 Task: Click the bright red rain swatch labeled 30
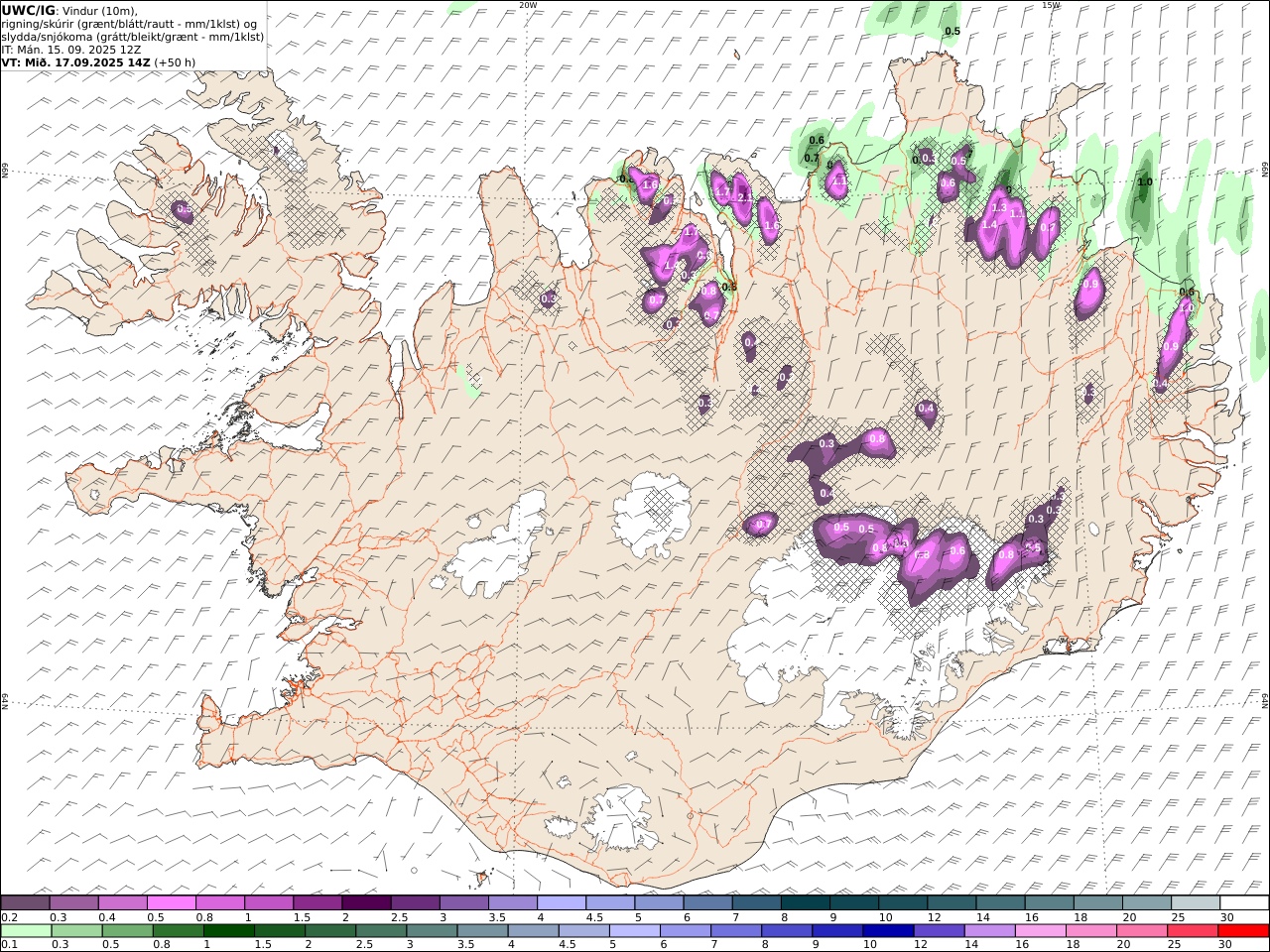(1242, 931)
